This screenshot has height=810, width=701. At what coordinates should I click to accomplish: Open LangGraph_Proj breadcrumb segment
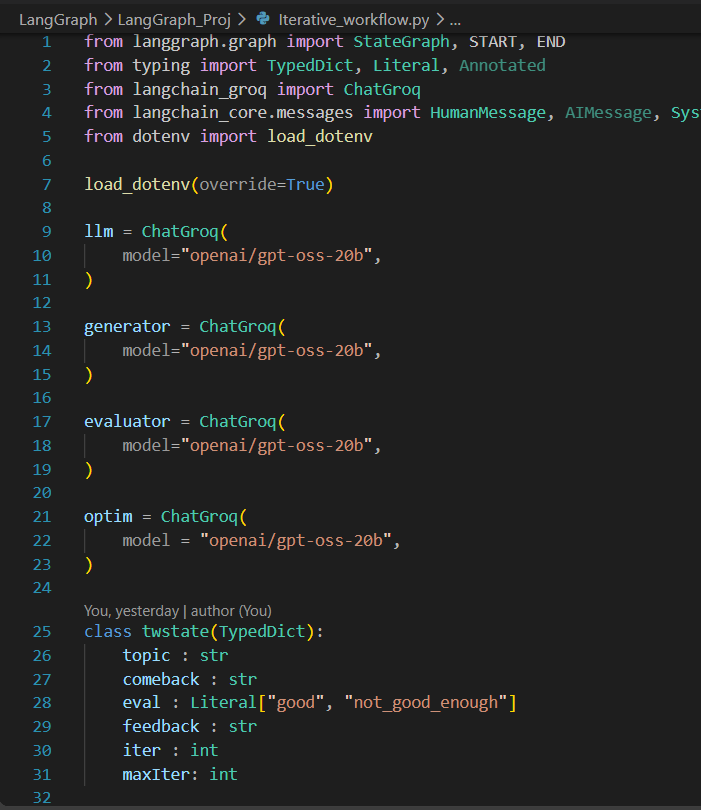coord(174,20)
